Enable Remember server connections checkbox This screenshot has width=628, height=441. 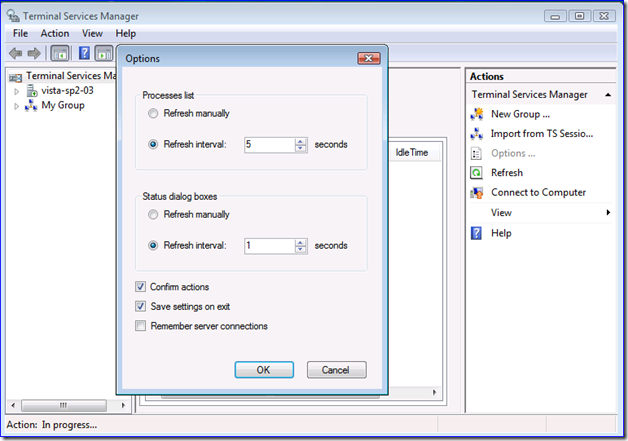point(140,326)
